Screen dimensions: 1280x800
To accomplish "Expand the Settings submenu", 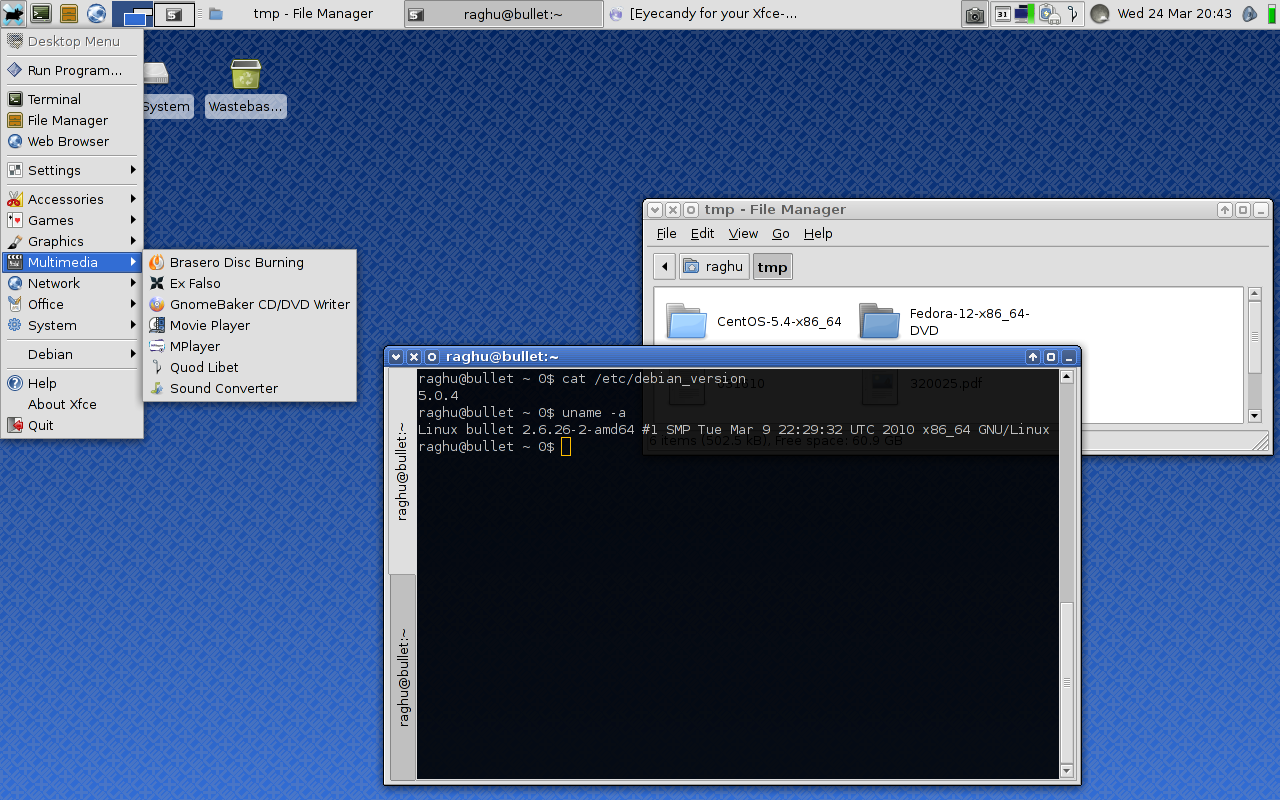I will click(72, 170).
